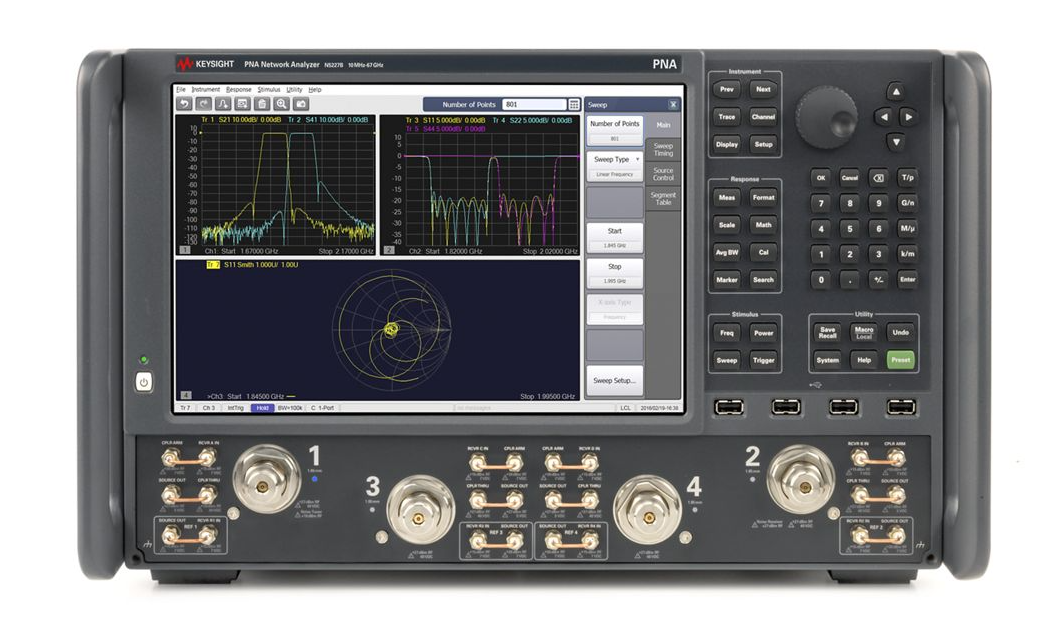
Task: Close the Sweep softkey panel with X
Action: pyautogui.click(x=673, y=104)
